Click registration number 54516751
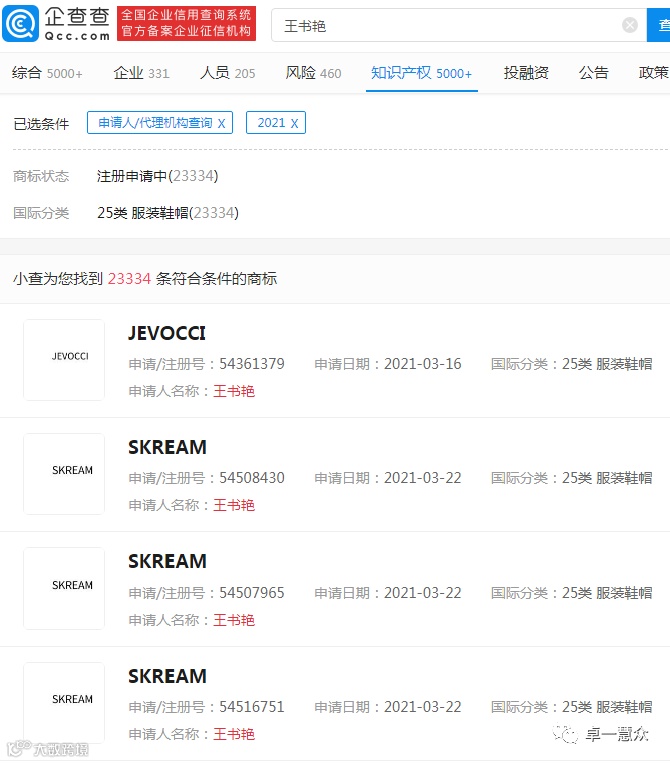 pos(252,707)
